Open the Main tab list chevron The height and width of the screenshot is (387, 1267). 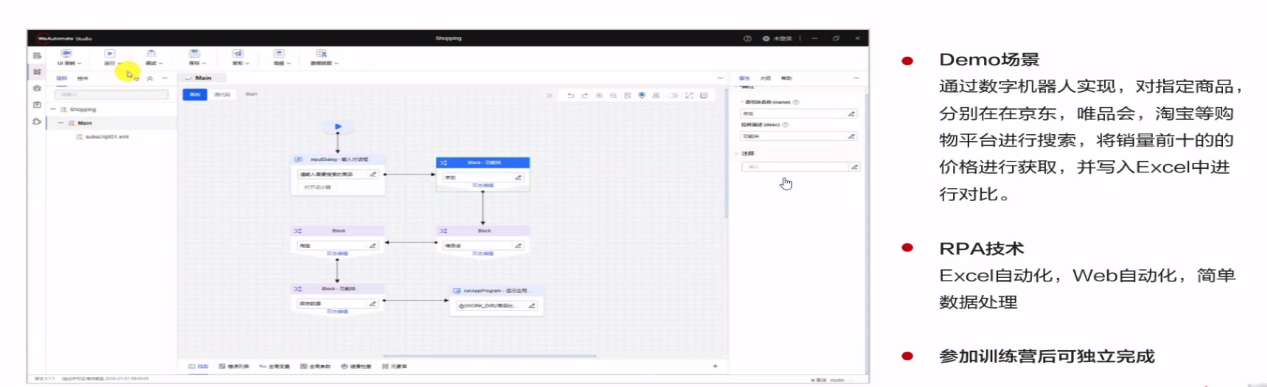click(720, 77)
